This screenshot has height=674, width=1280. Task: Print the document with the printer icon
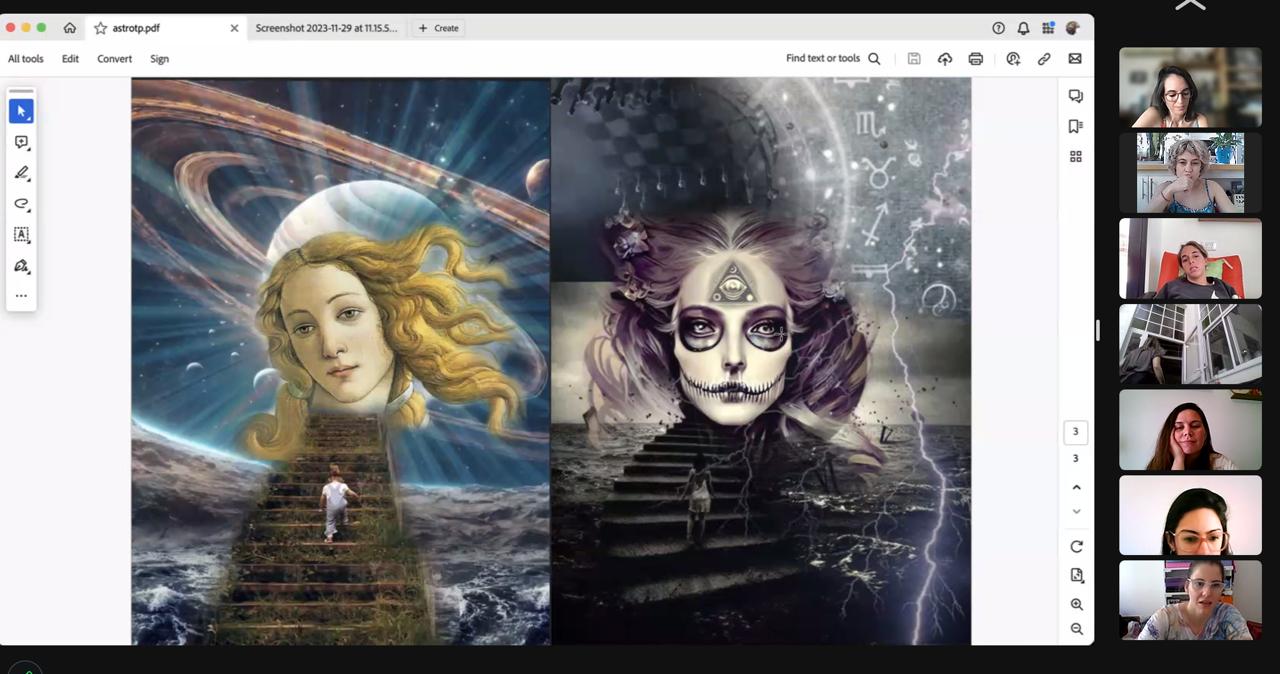(x=976, y=59)
